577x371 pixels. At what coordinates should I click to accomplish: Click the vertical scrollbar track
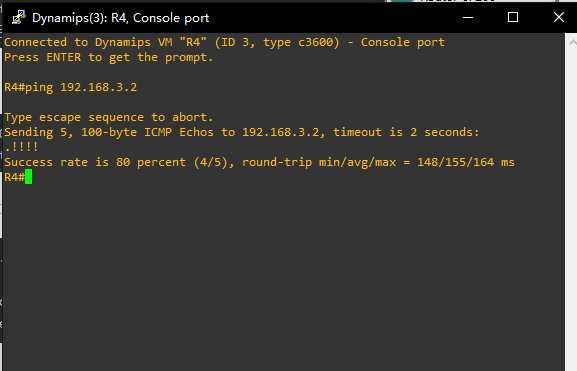pos(571,210)
